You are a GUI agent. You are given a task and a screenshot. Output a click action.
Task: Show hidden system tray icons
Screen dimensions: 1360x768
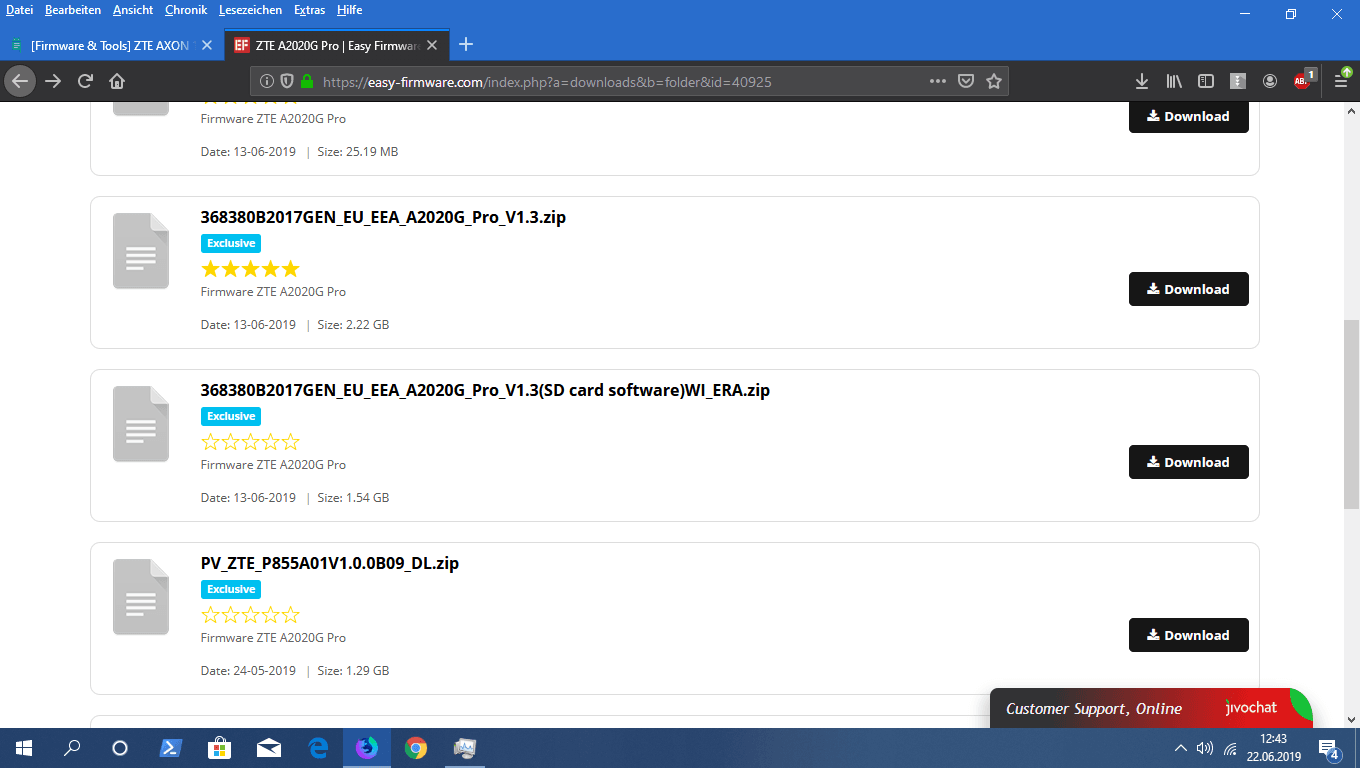(x=1181, y=748)
